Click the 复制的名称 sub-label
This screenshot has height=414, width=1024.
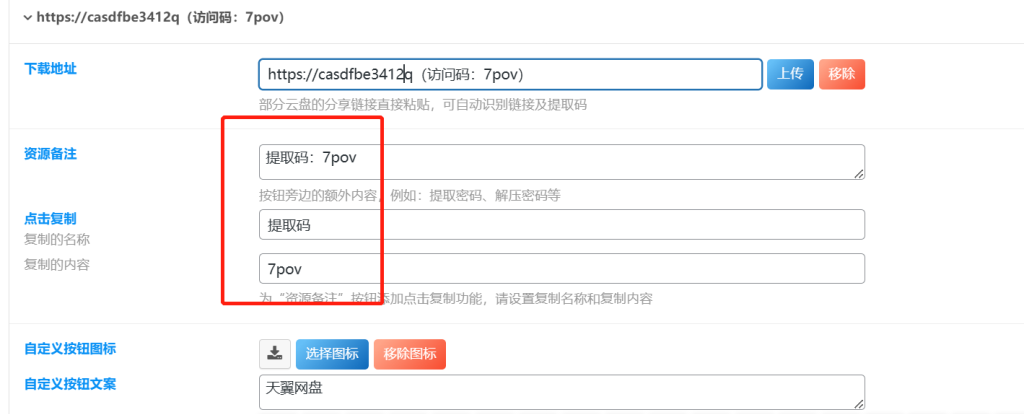(57, 239)
